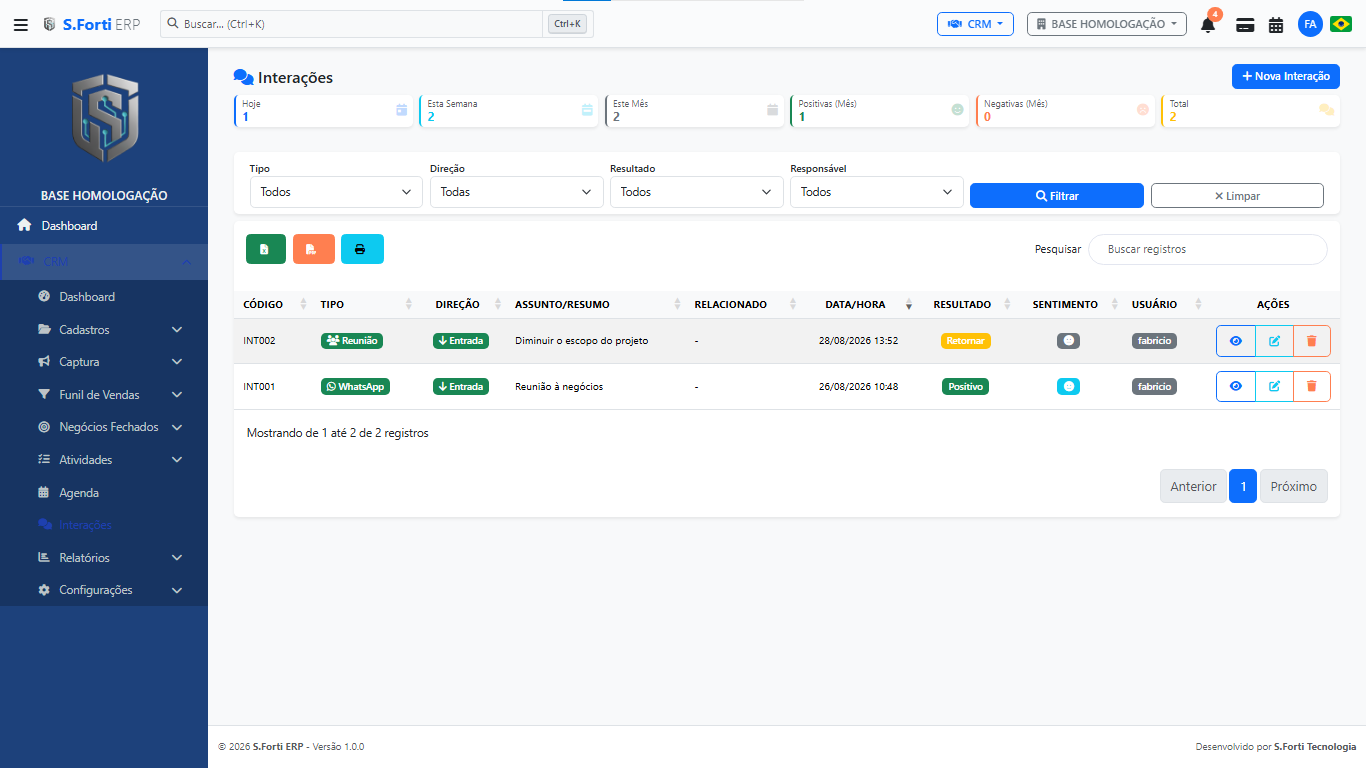This screenshot has height=768, width=1366.
Task: Expand Relatórios submenu in sidebar
Action: (104, 558)
